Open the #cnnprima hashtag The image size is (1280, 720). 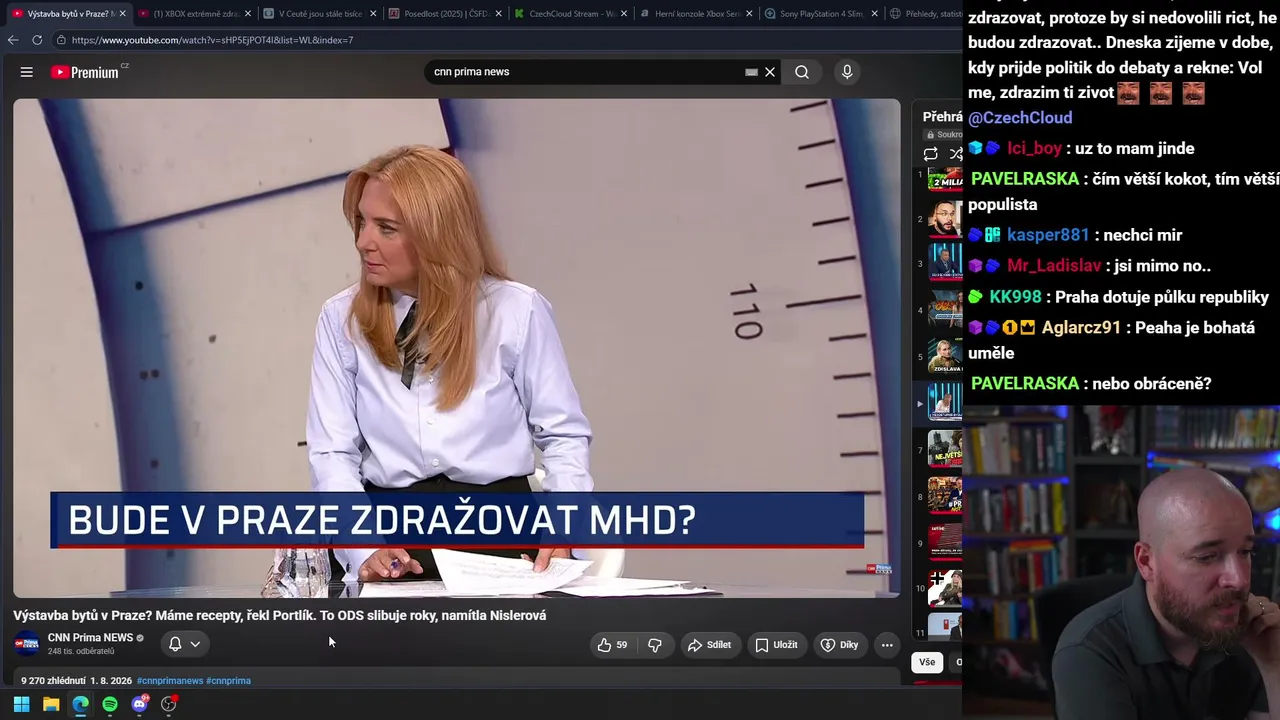coord(228,681)
